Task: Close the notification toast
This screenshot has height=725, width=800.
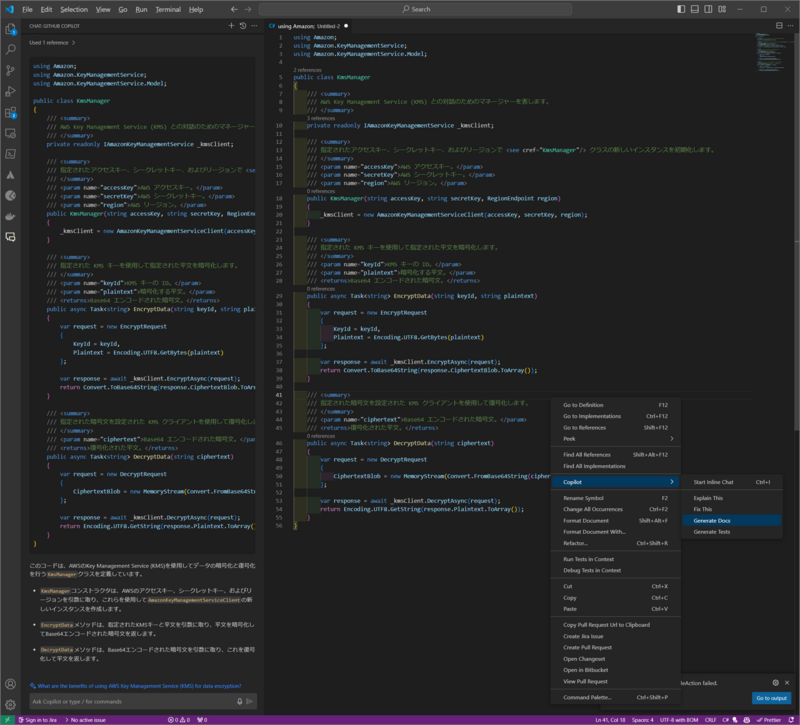Action: (787, 683)
